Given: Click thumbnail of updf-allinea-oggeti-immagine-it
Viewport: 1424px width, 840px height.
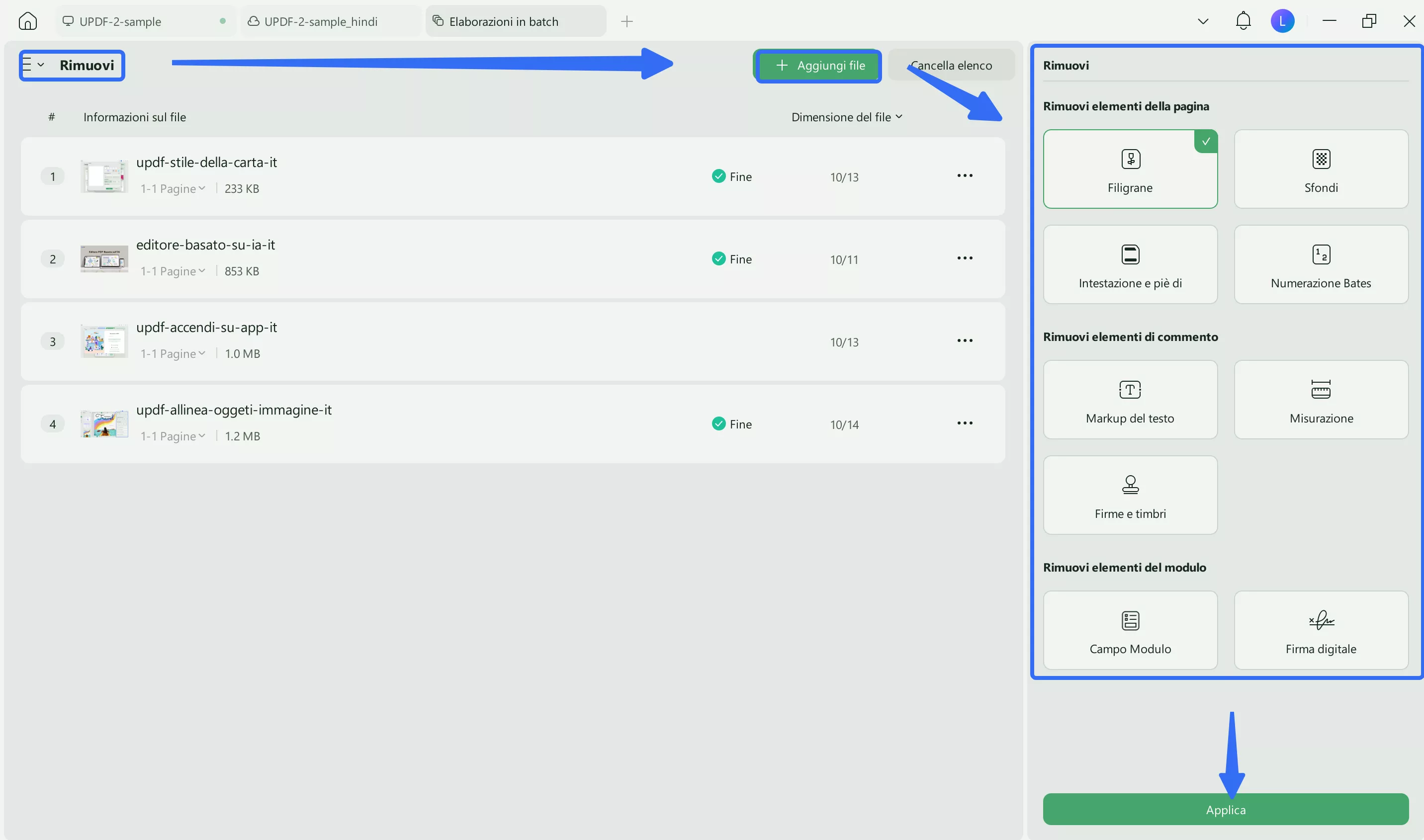Looking at the screenshot, I should tap(104, 424).
